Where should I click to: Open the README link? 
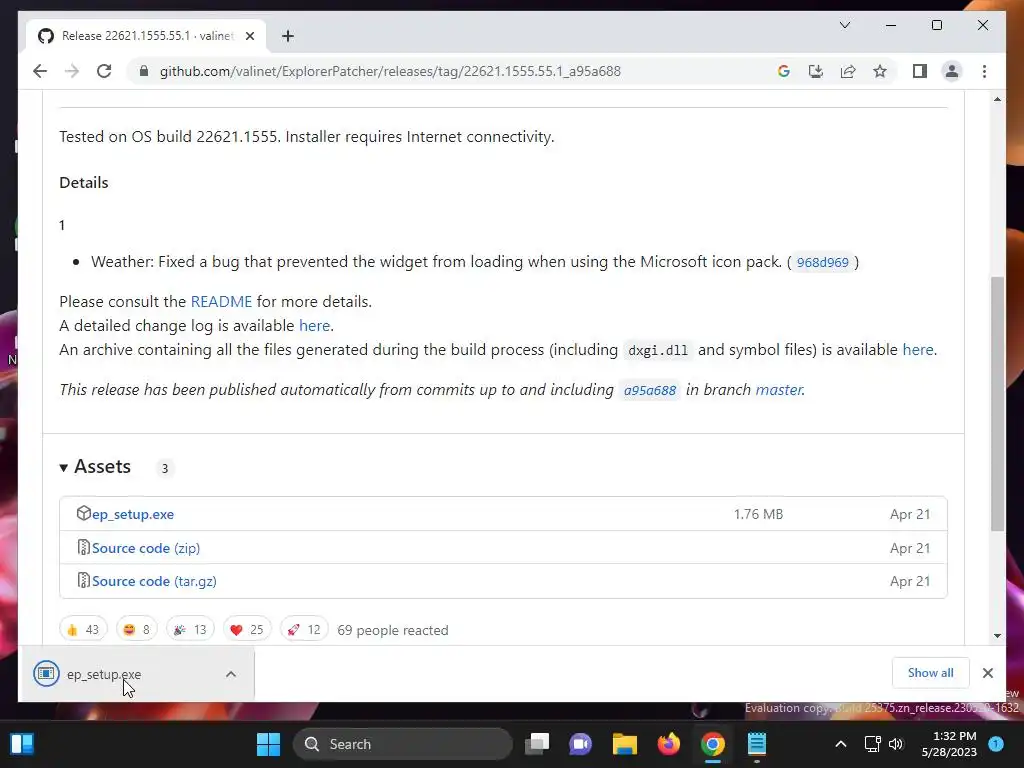(x=221, y=302)
